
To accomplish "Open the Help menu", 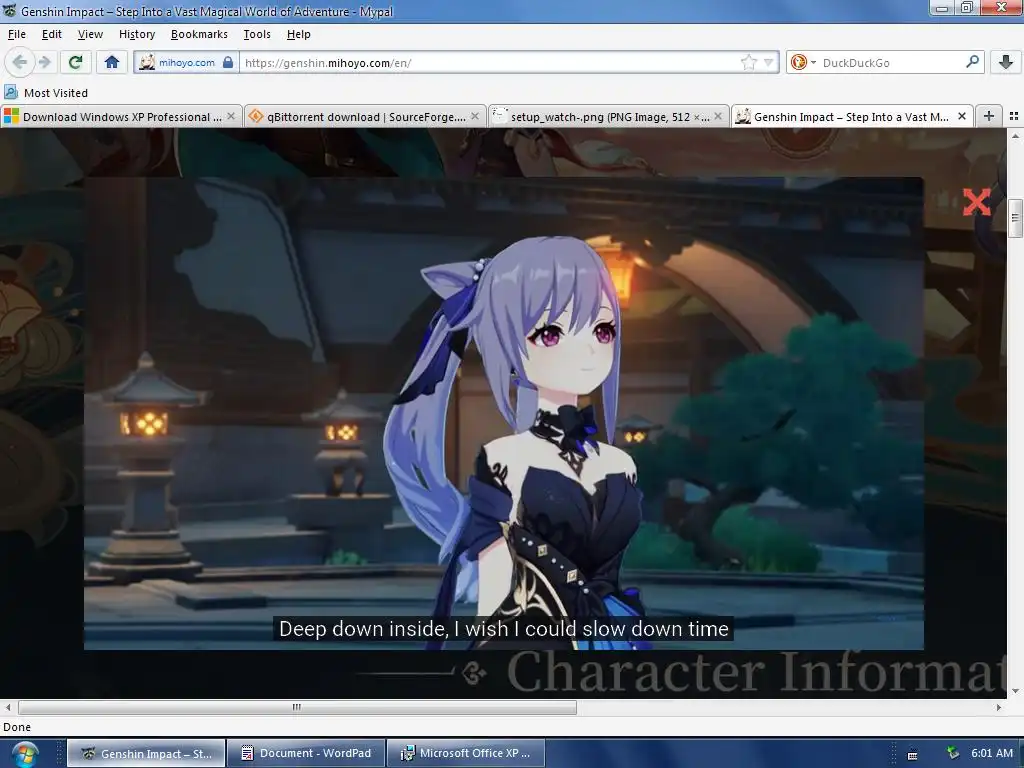I will coord(298,34).
